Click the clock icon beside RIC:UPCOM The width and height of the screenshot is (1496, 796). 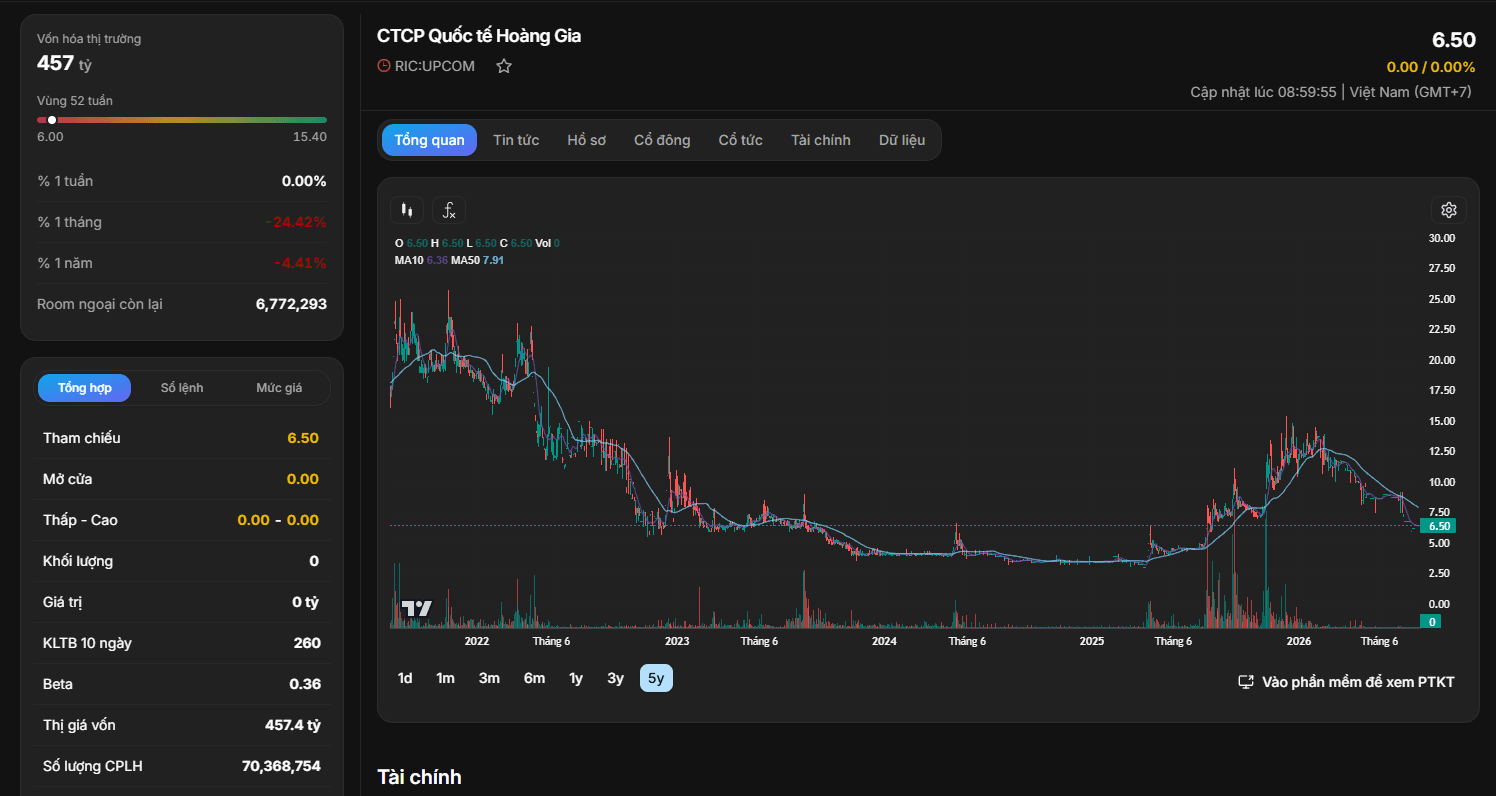(x=384, y=66)
